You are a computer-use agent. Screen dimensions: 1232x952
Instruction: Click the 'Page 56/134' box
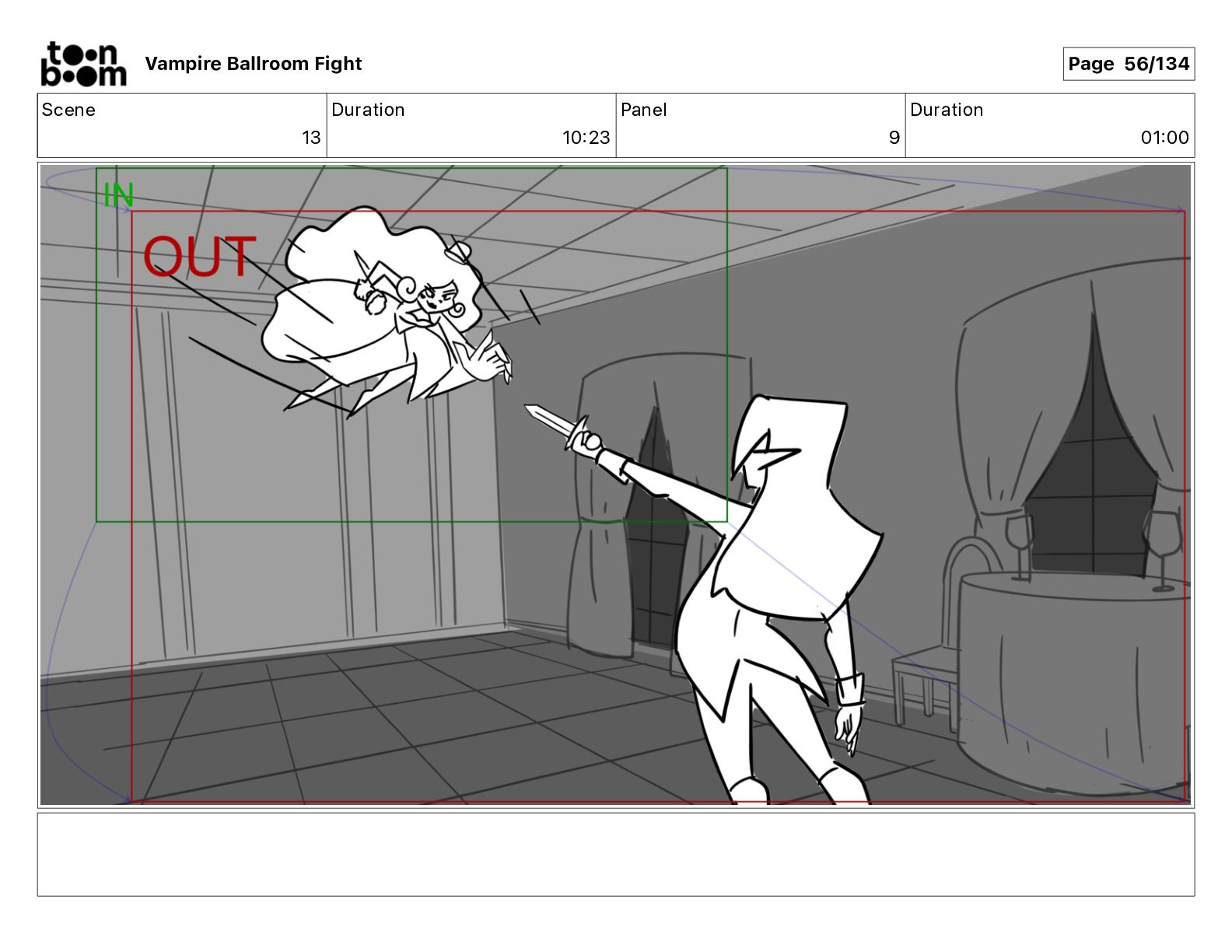click(x=1129, y=64)
